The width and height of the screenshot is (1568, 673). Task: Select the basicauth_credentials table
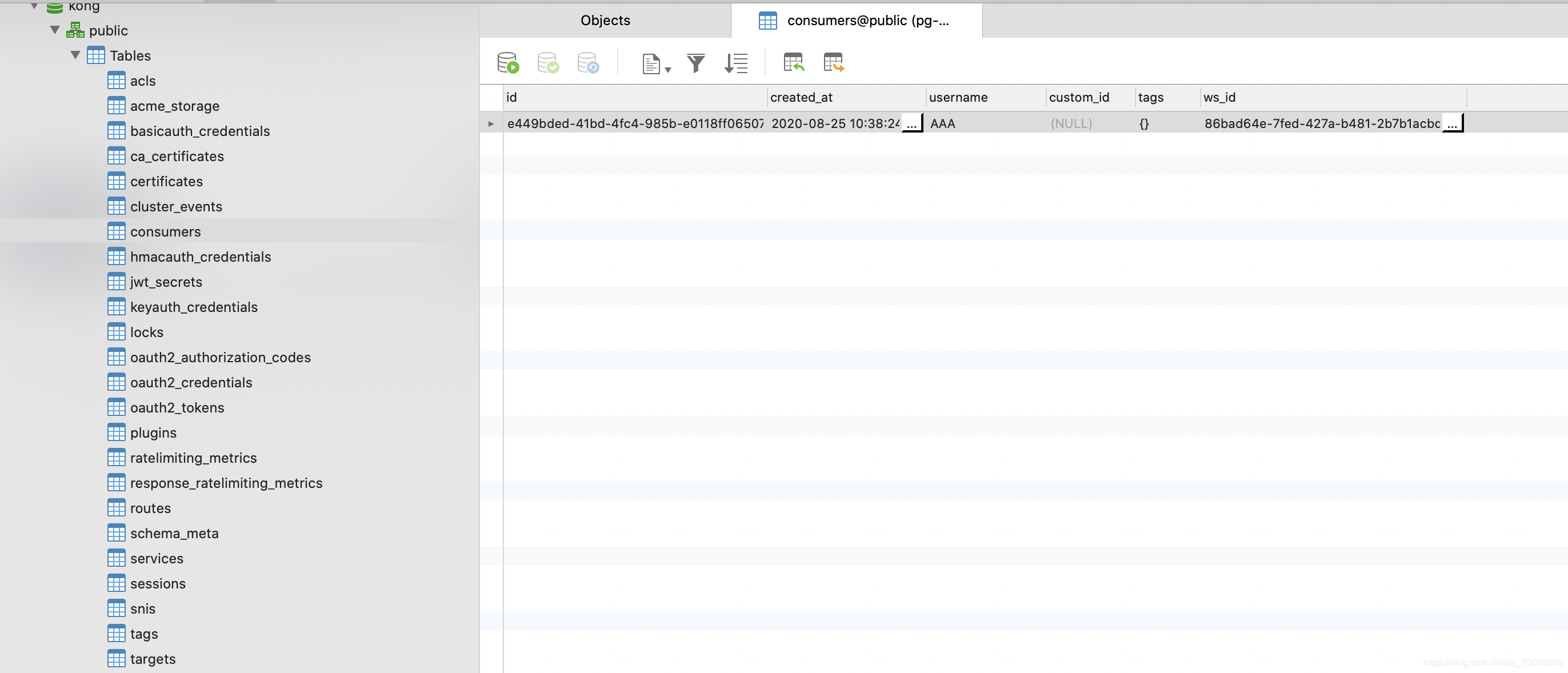(x=199, y=131)
